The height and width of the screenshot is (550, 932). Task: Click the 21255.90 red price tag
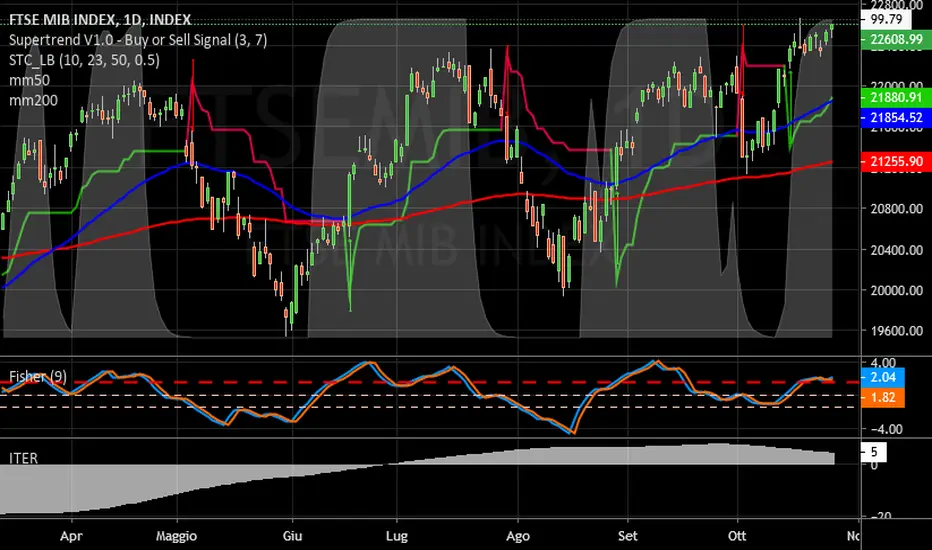(896, 161)
